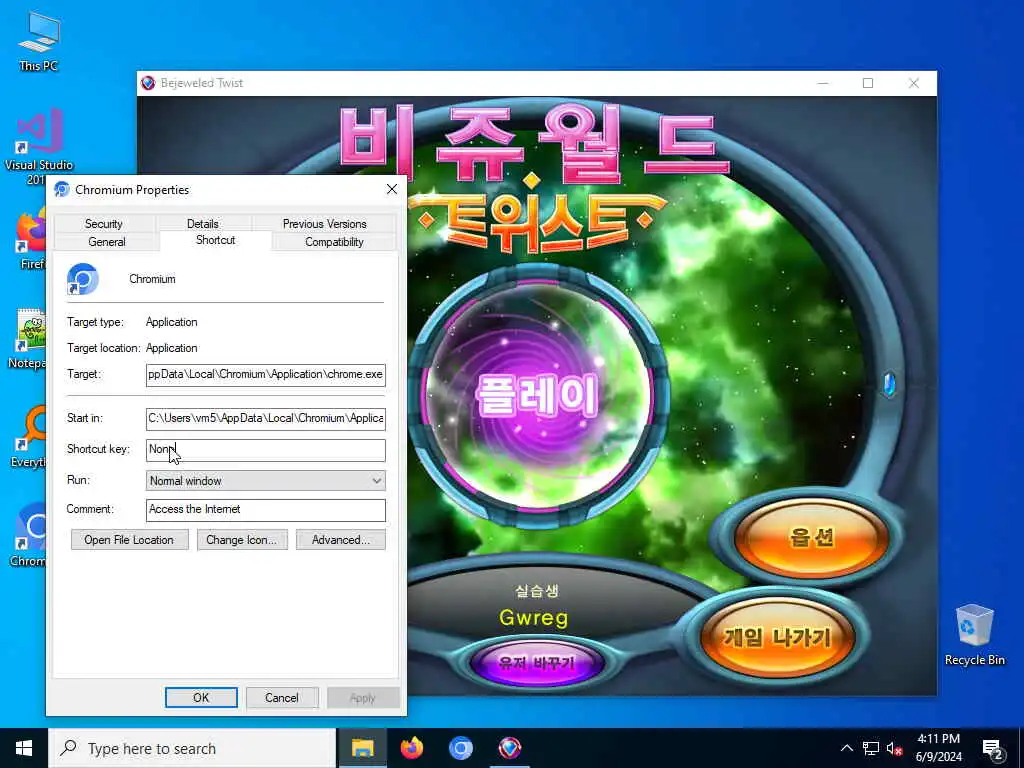Open network status tray icon

pyautogui.click(x=871, y=748)
